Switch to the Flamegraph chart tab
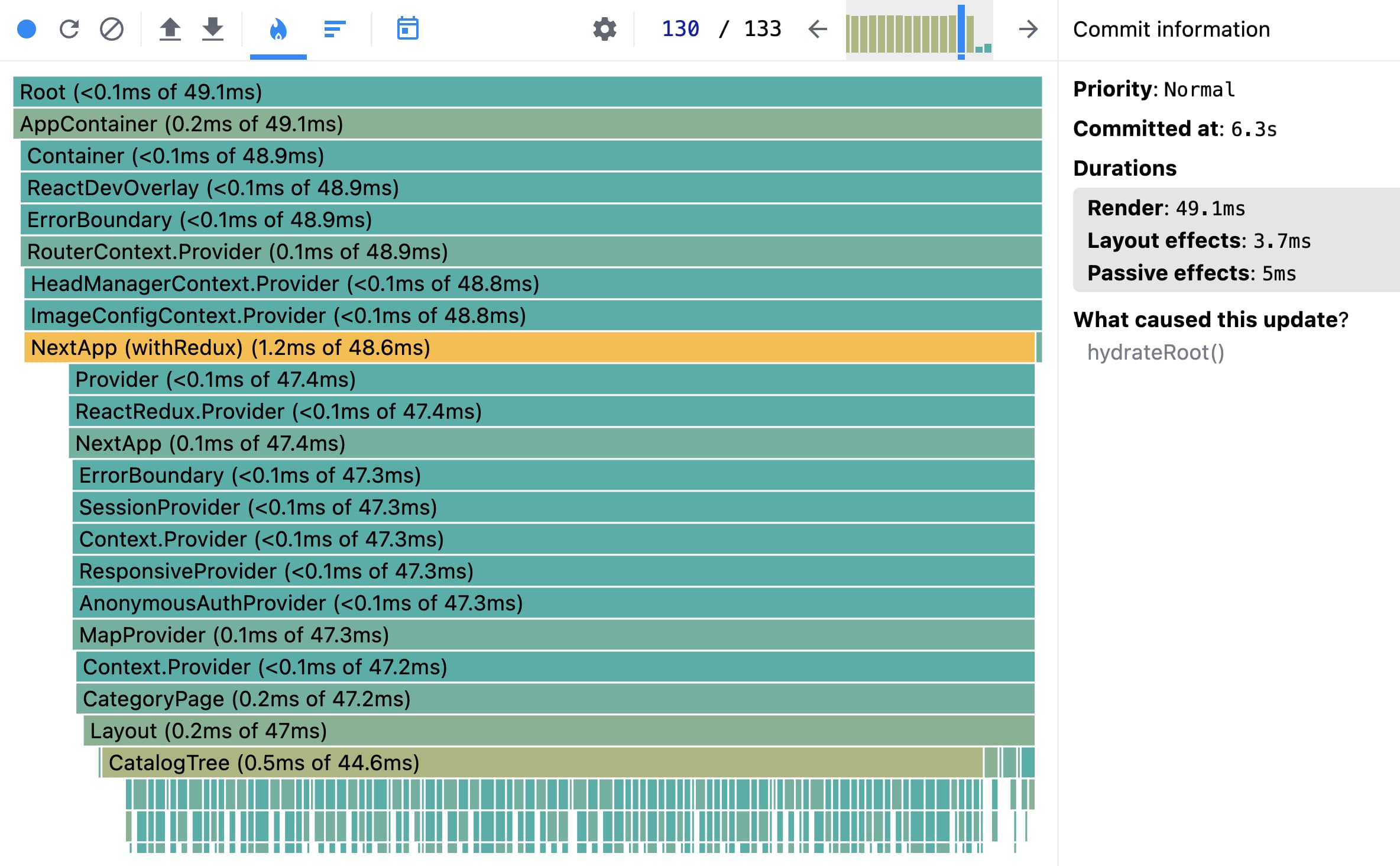The height and width of the screenshot is (866, 1400). 278,29
